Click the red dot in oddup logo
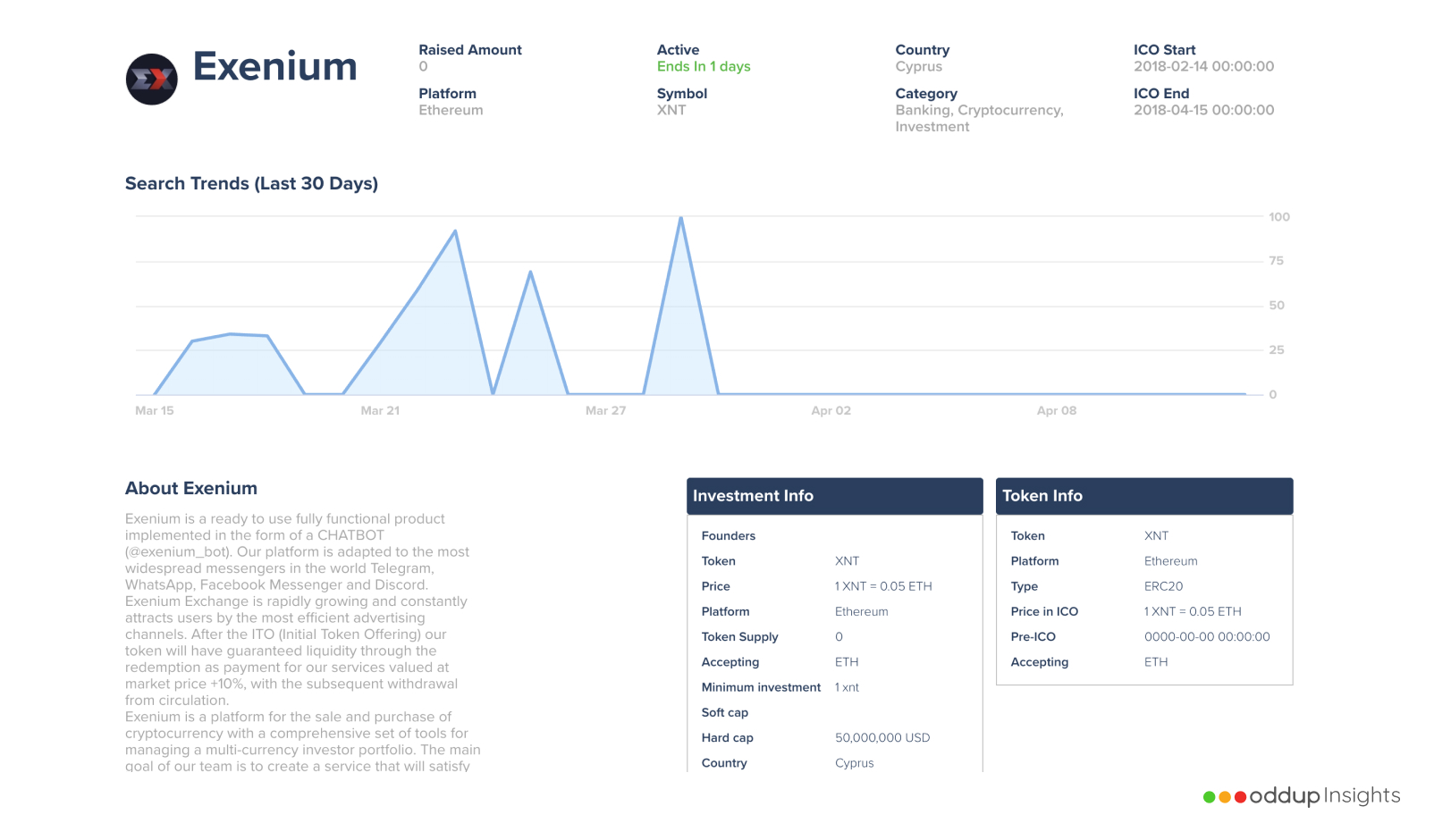The image size is (1434, 840). coord(1240,797)
